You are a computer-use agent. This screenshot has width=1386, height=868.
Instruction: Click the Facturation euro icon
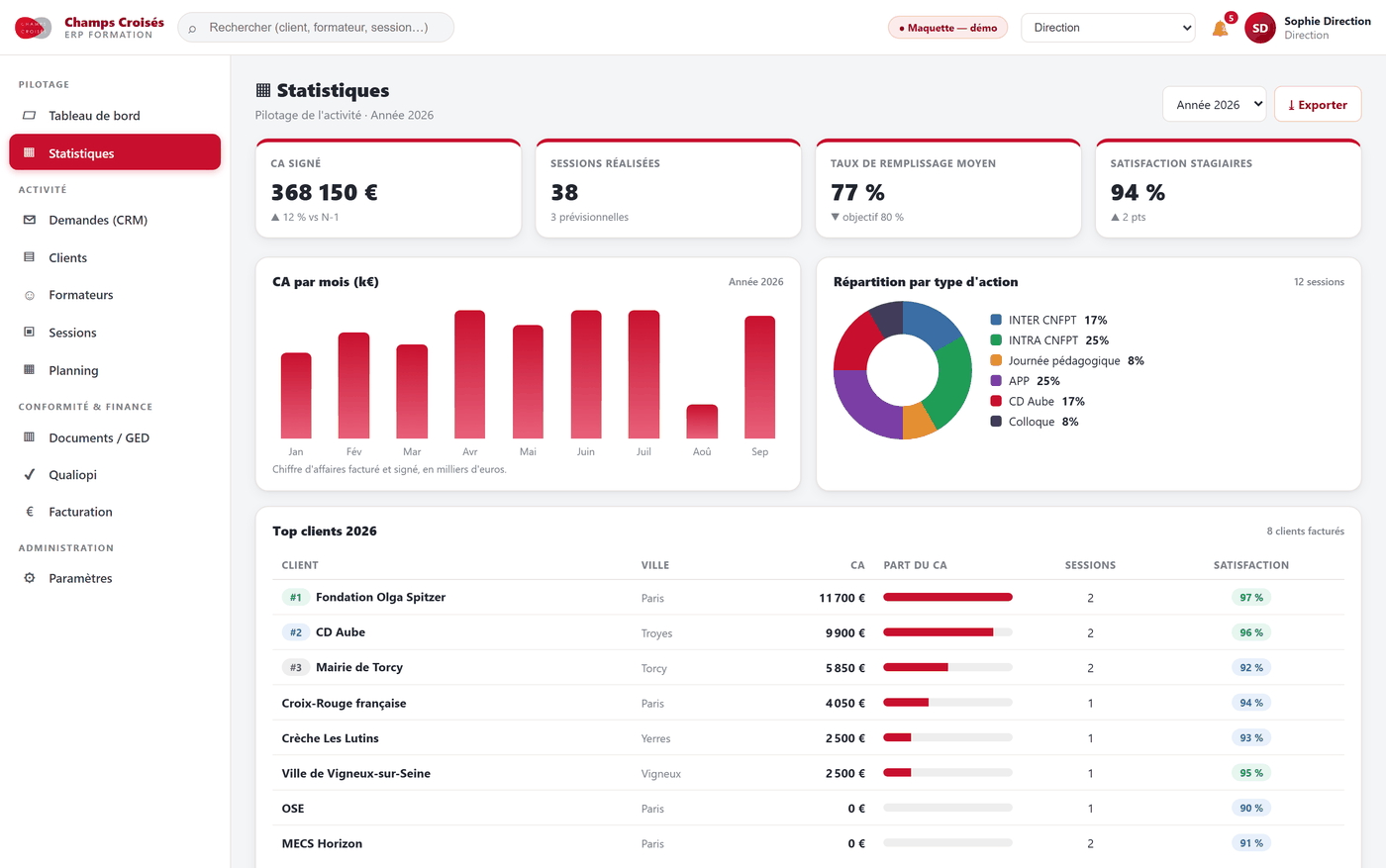coord(29,512)
